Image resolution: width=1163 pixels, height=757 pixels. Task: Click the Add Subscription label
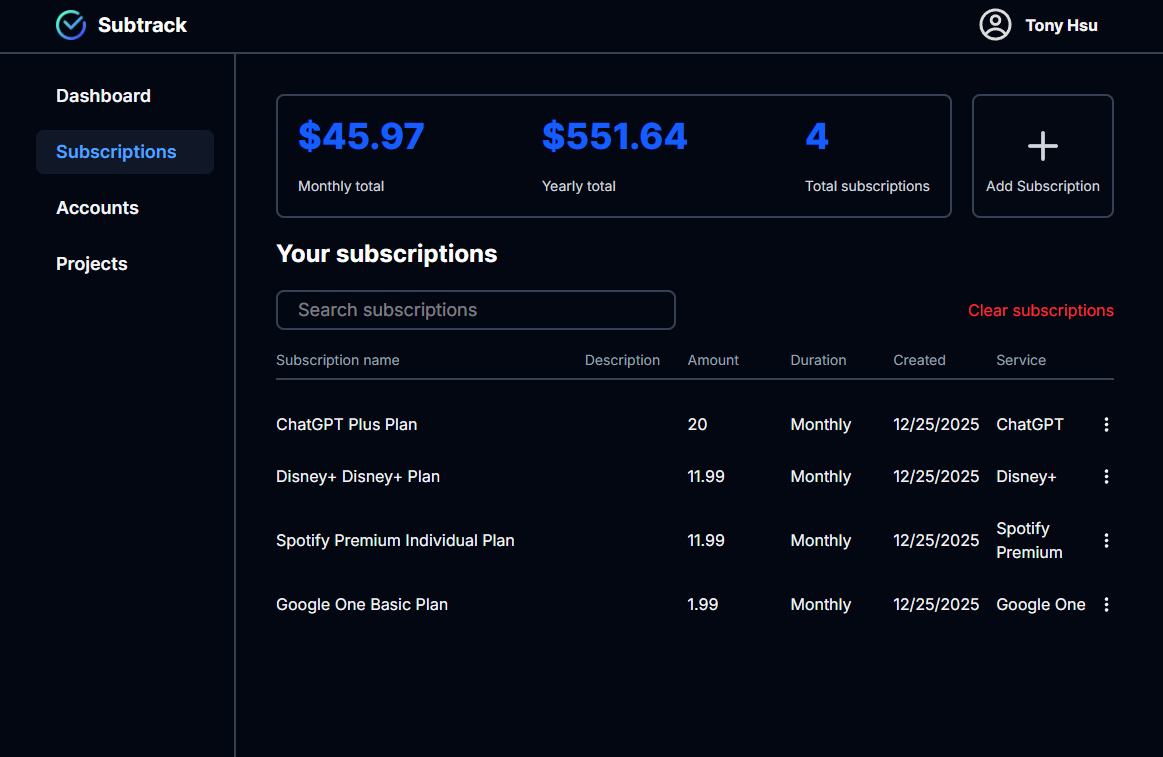[1042, 187]
